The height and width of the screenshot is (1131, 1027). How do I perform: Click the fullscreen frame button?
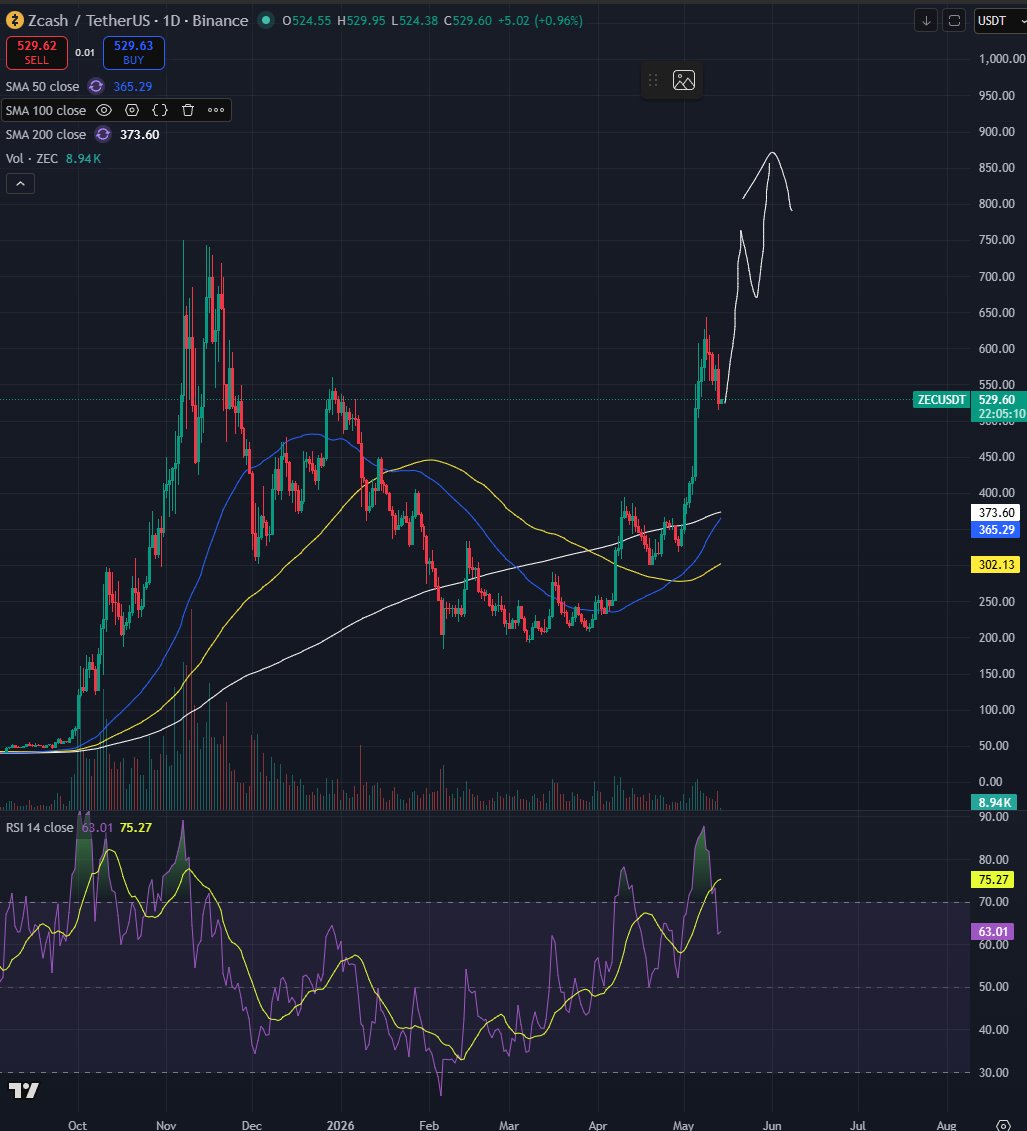pyautogui.click(x=954, y=20)
